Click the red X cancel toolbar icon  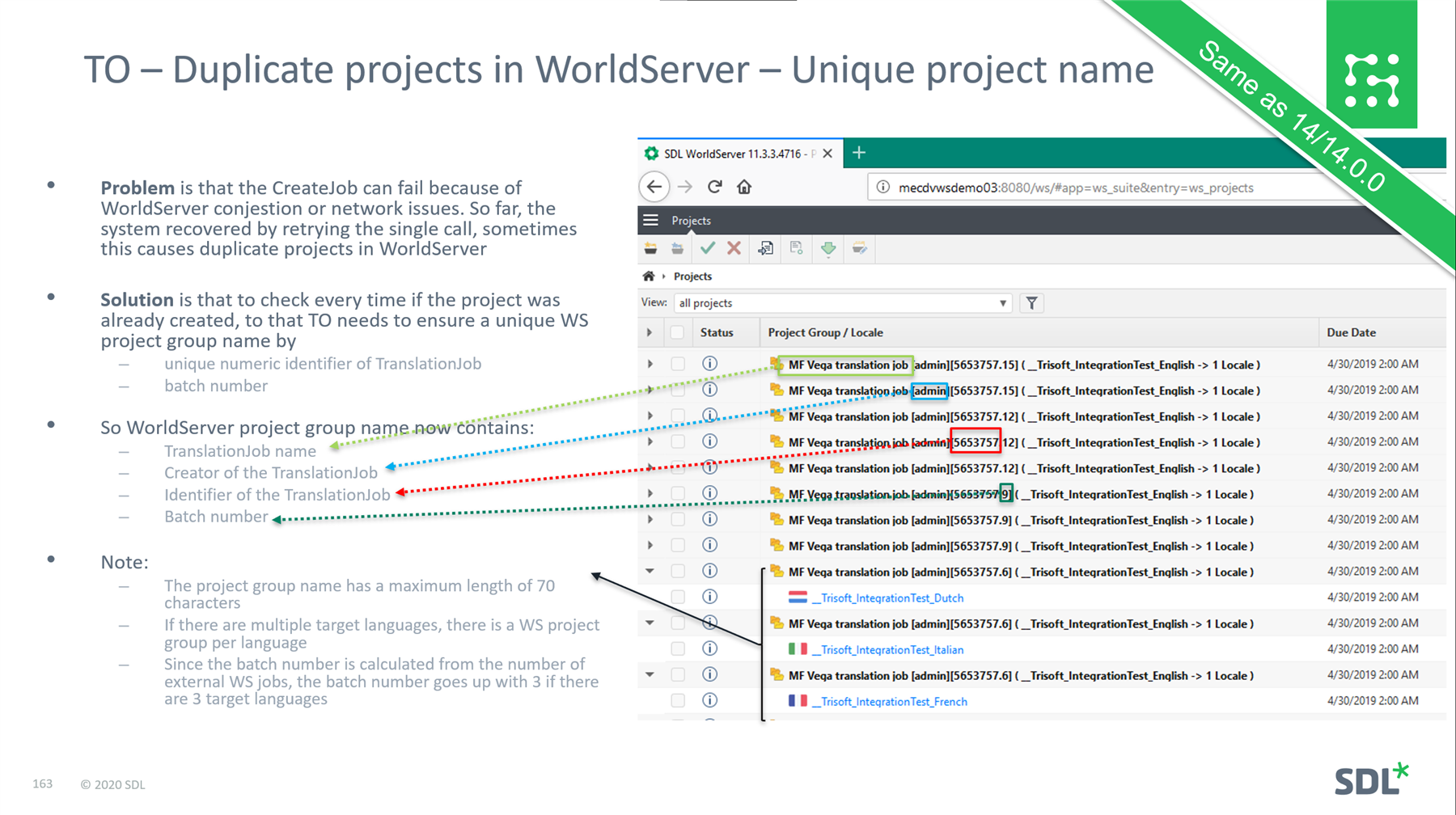click(734, 248)
